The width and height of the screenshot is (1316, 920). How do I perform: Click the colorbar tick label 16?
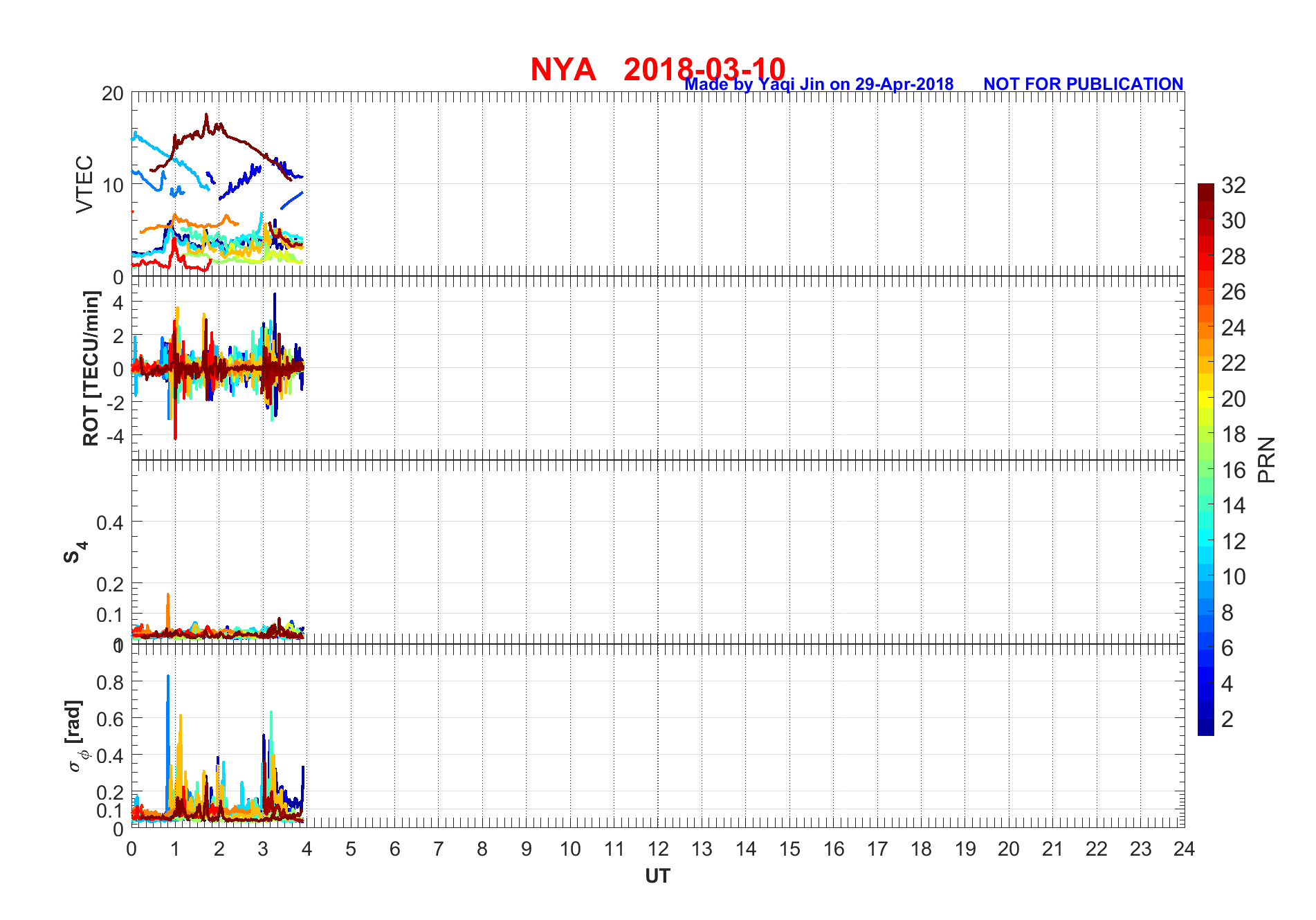pyautogui.click(x=1234, y=470)
